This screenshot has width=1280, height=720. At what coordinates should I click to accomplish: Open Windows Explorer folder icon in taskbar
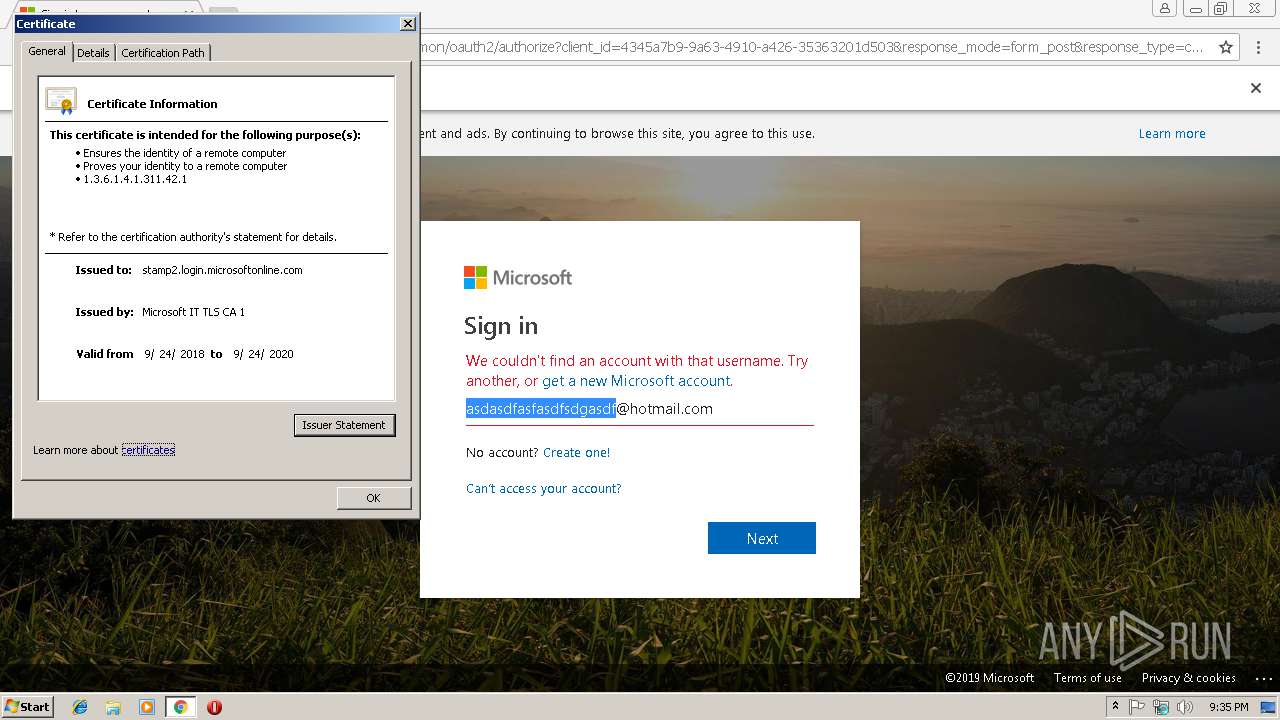point(113,707)
